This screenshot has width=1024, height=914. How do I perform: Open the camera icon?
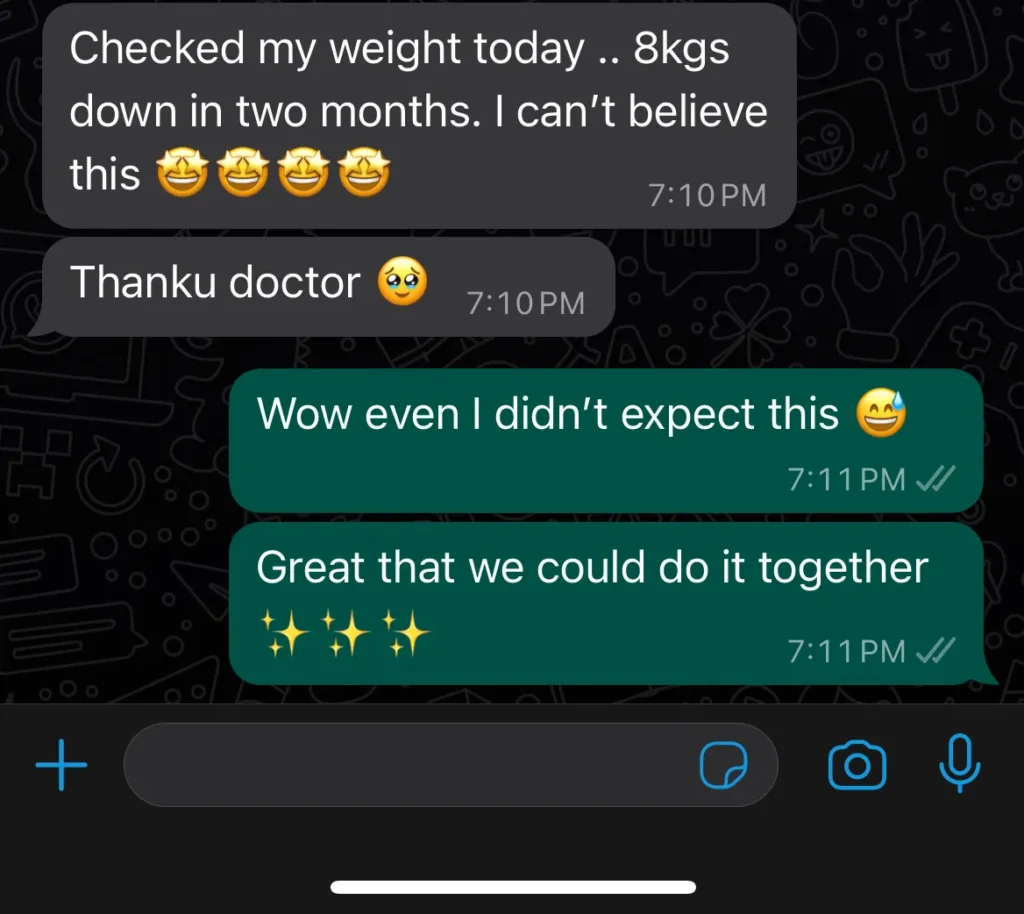point(857,764)
